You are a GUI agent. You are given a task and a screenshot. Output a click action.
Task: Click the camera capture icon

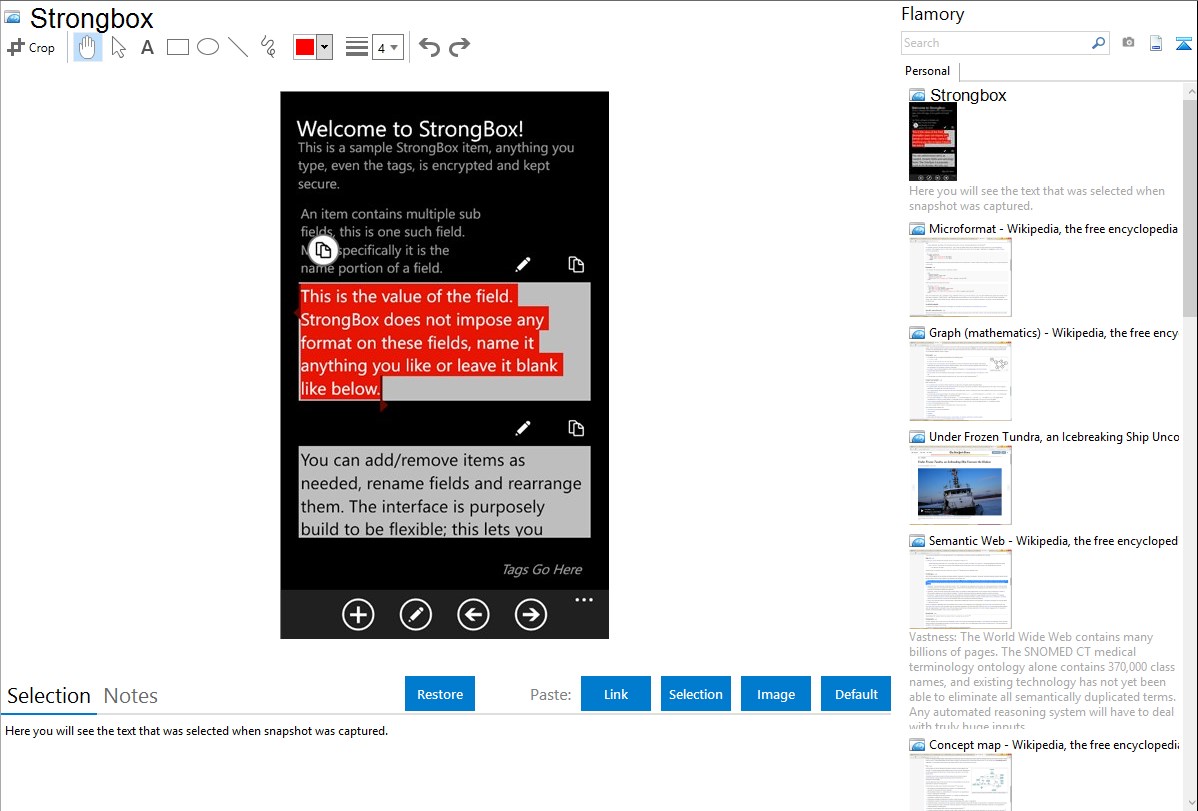click(x=1128, y=43)
